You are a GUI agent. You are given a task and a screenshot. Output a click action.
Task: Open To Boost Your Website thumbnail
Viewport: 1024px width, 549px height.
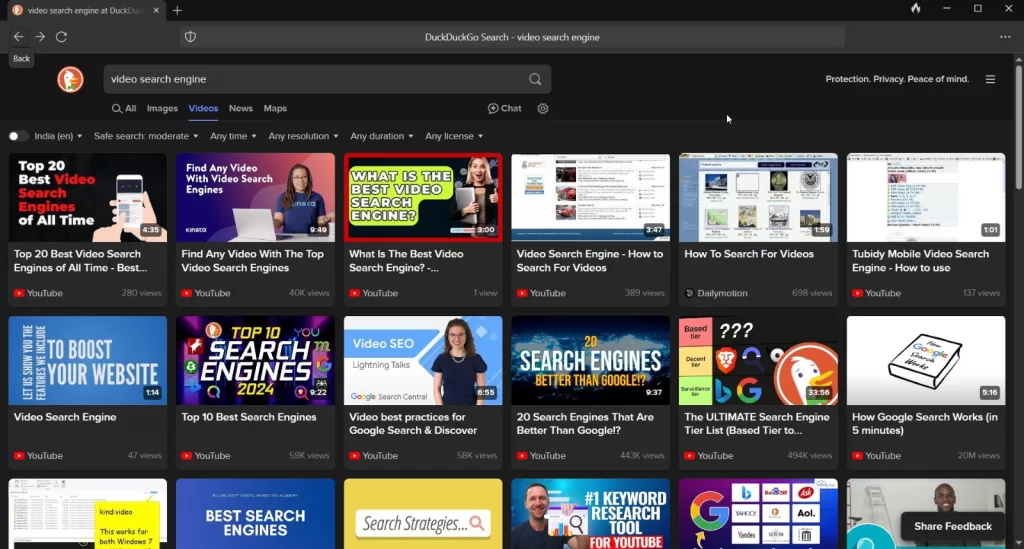pyautogui.click(x=88, y=360)
